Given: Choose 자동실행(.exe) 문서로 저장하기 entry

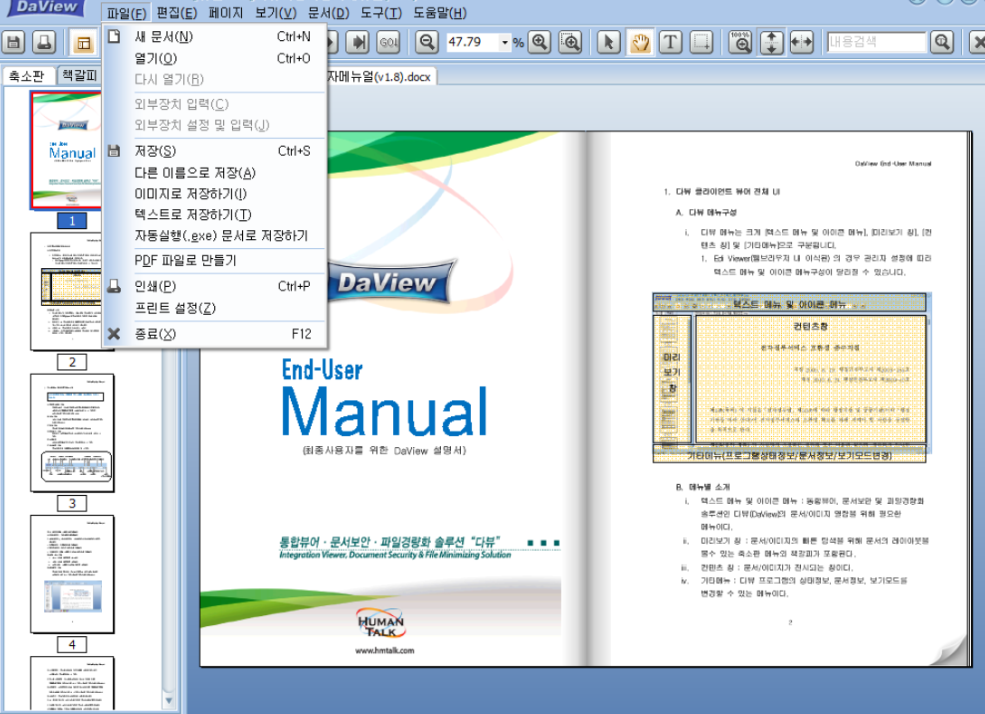Looking at the screenshot, I should [x=214, y=236].
